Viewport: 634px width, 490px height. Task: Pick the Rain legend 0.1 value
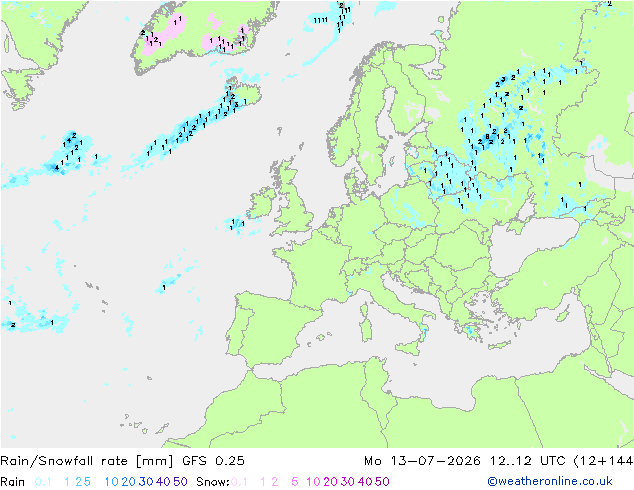(43, 482)
